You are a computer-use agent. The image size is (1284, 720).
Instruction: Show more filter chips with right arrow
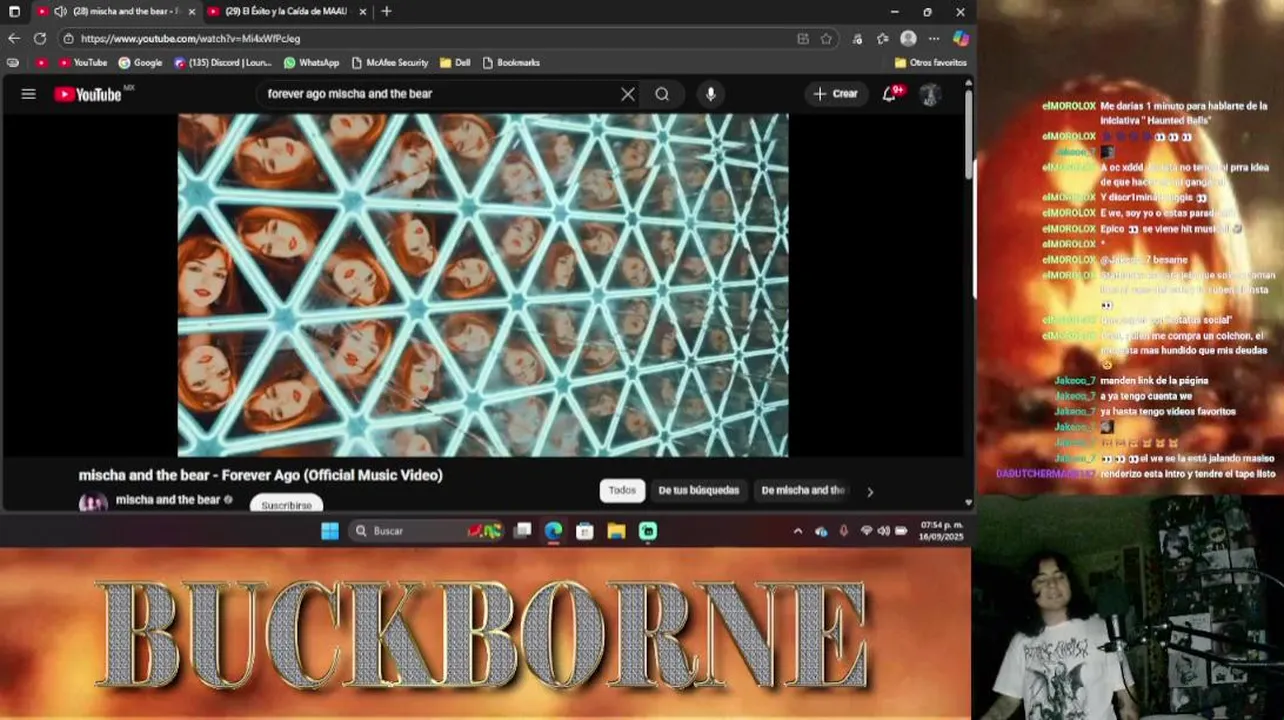coord(870,491)
